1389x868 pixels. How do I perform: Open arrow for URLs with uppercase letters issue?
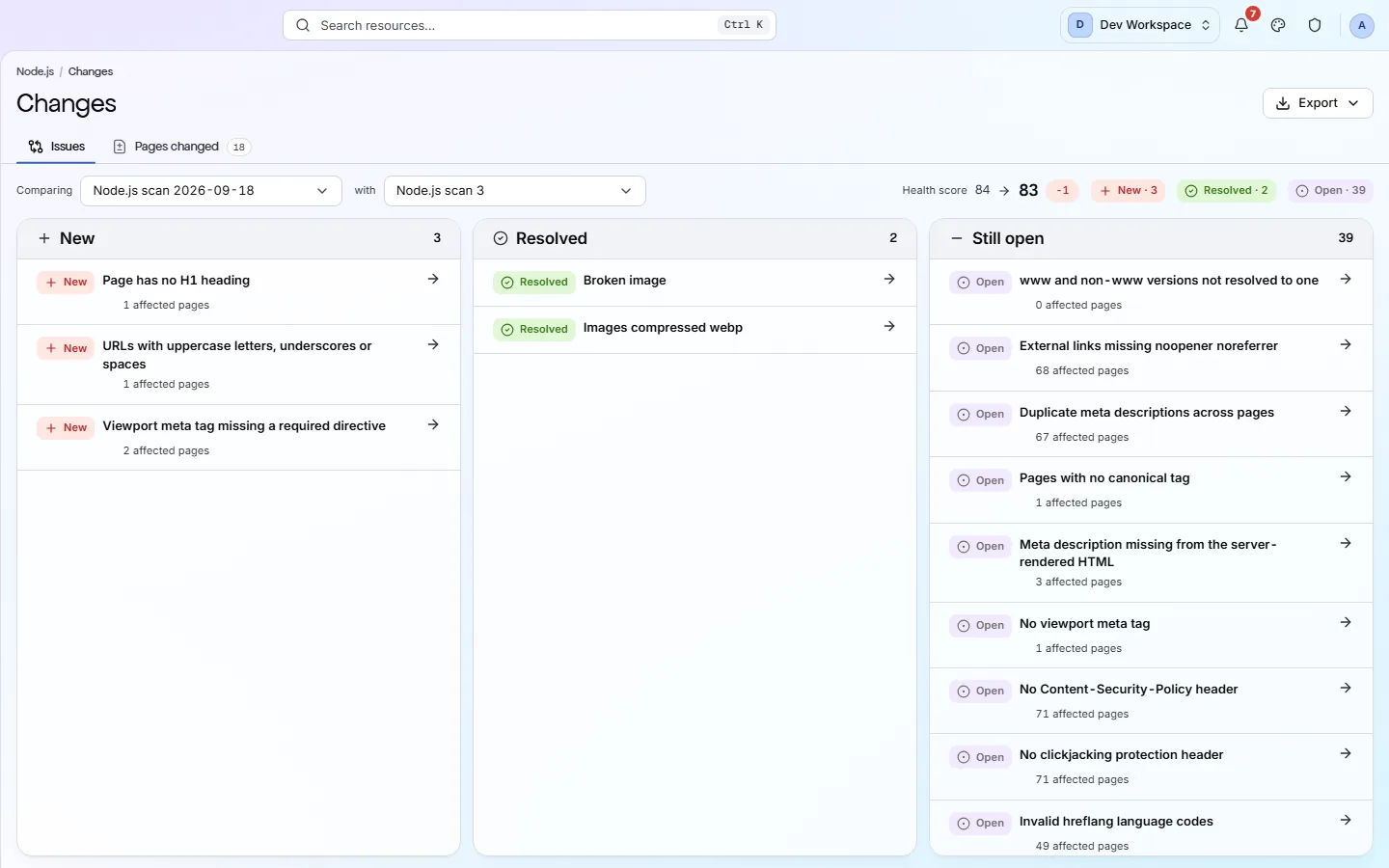click(x=433, y=344)
